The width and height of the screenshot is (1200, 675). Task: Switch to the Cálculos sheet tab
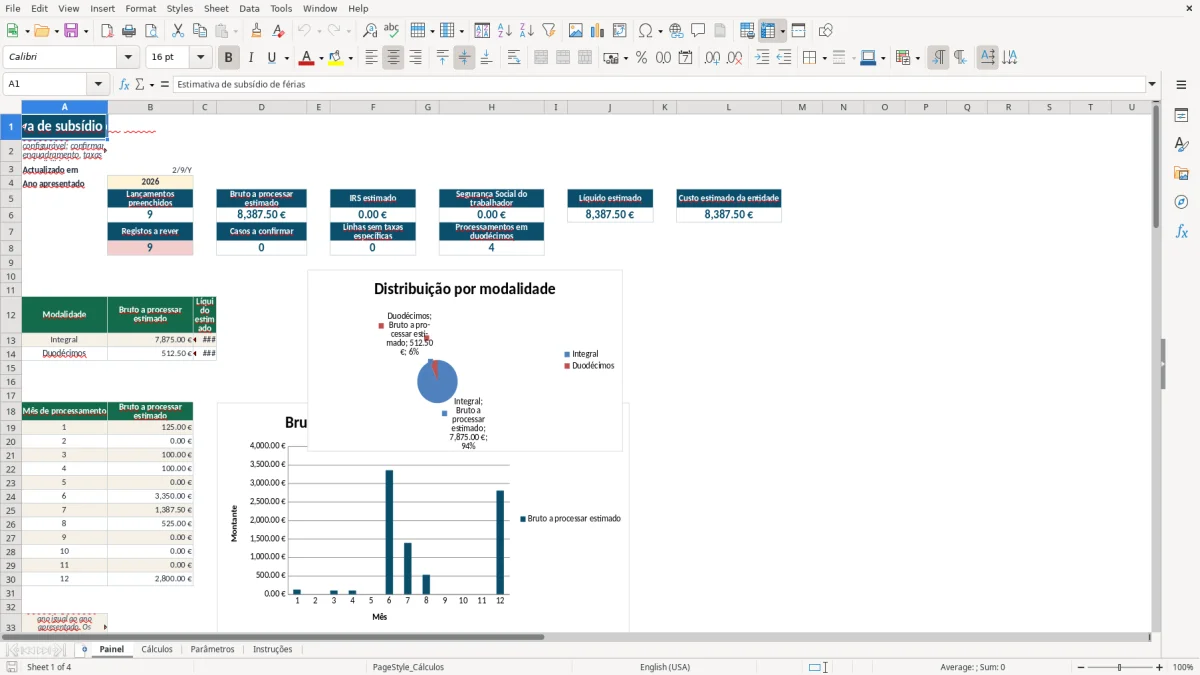click(157, 649)
